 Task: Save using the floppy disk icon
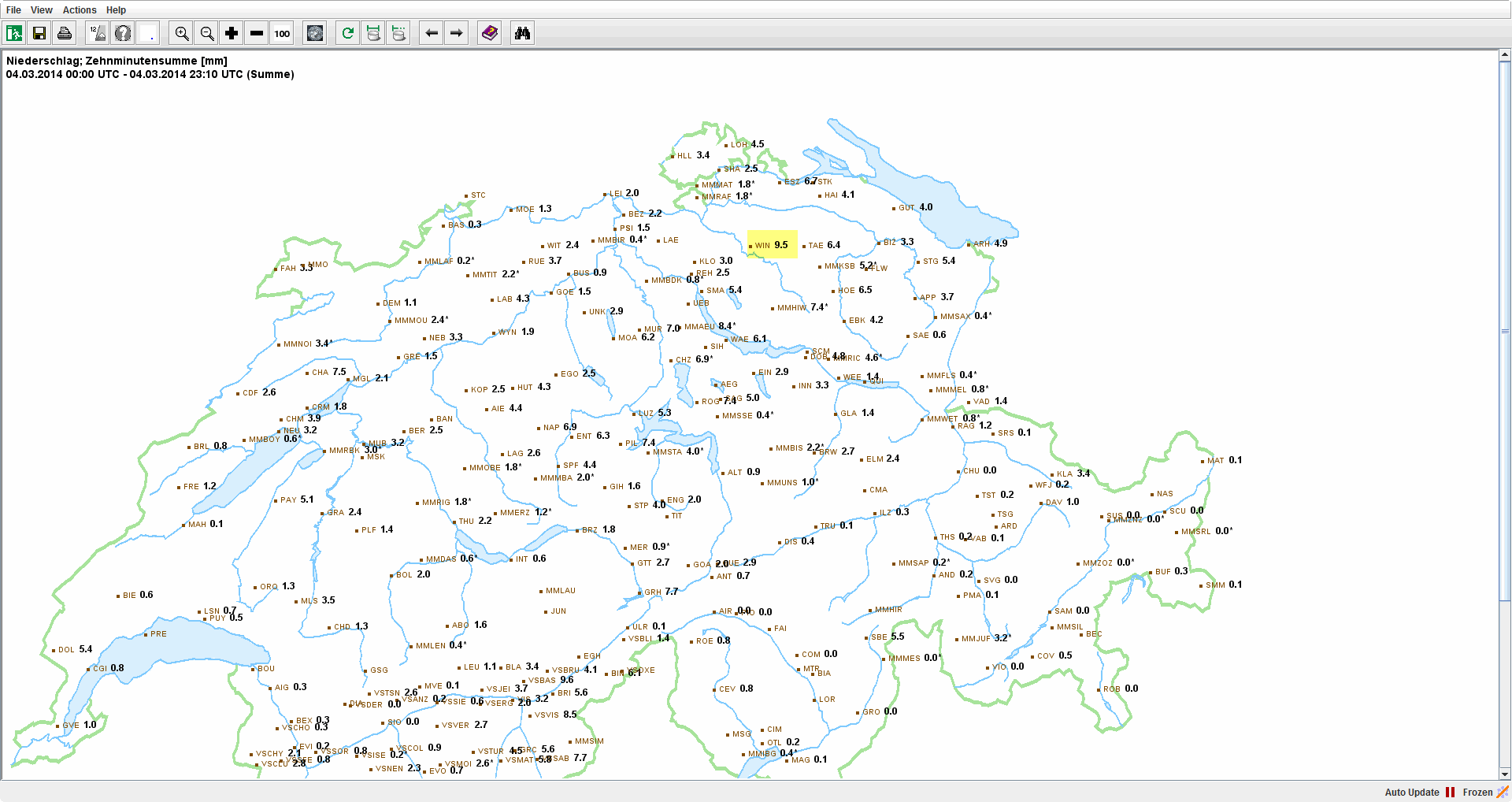[x=39, y=33]
